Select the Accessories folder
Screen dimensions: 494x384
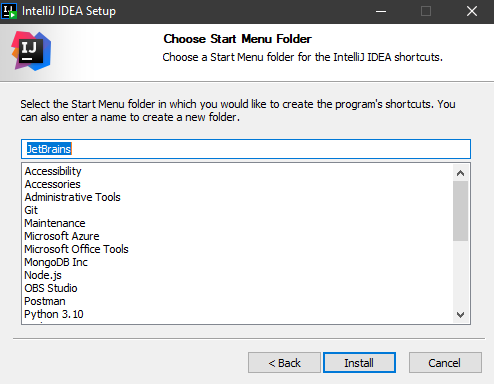(x=52, y=184)
